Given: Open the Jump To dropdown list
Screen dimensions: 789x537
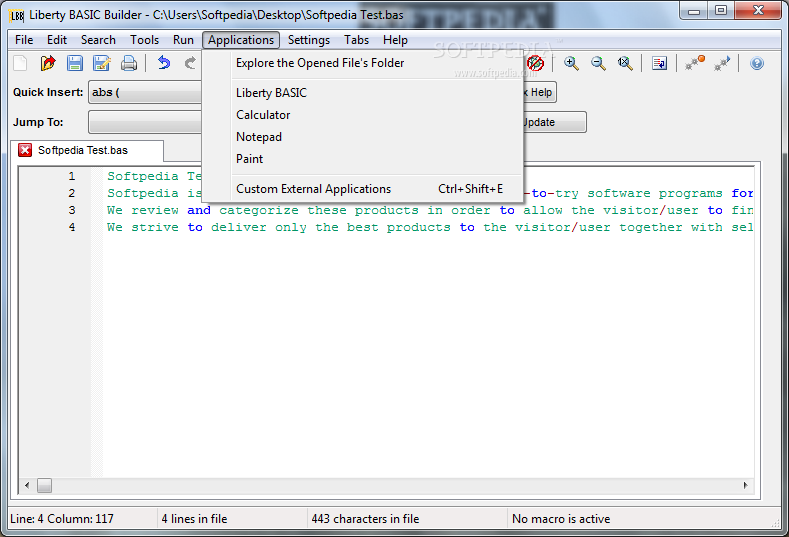Looking at the screenshot, I should (145, 122).
